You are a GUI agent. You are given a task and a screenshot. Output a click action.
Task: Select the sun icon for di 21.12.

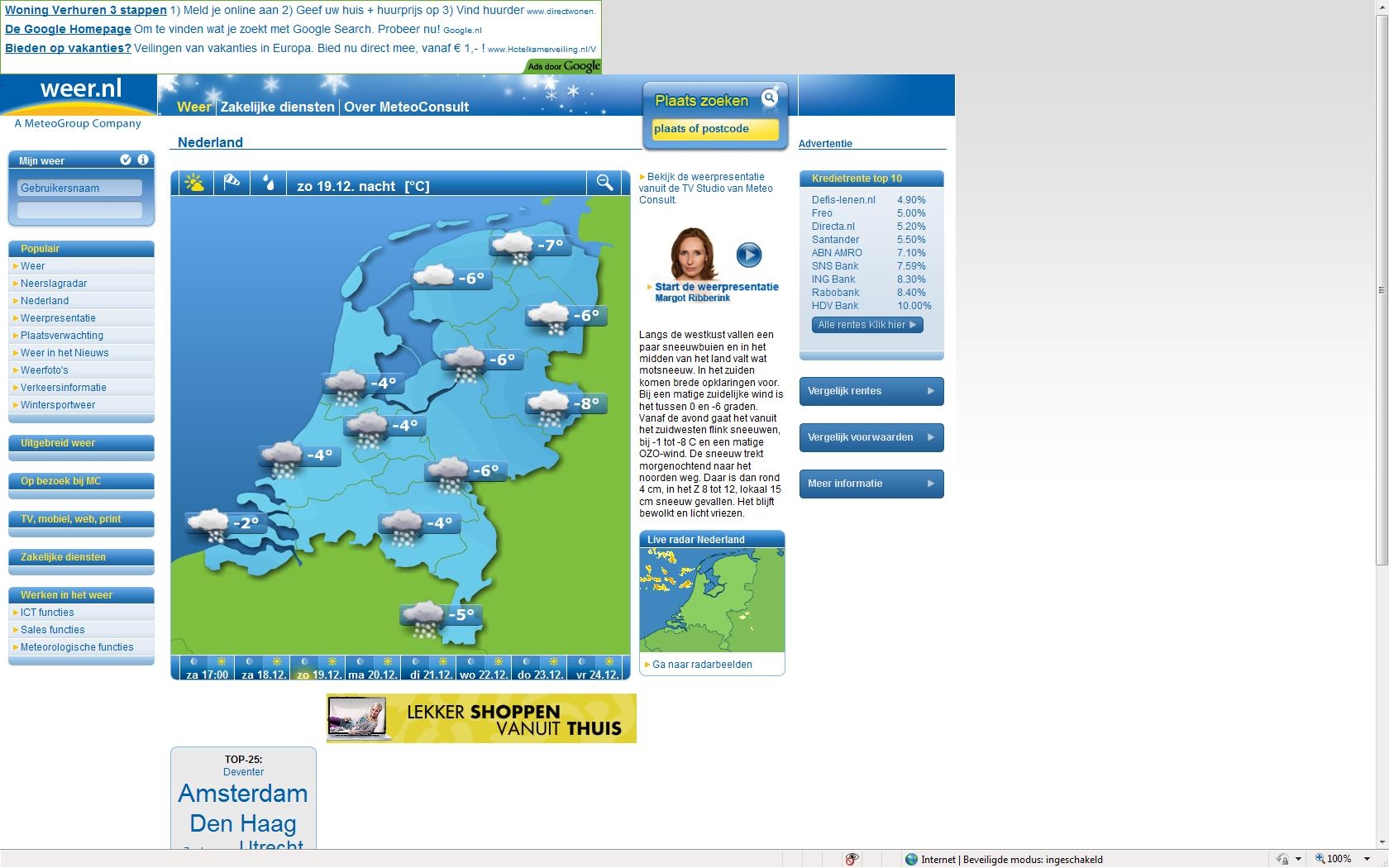(442, 662)
